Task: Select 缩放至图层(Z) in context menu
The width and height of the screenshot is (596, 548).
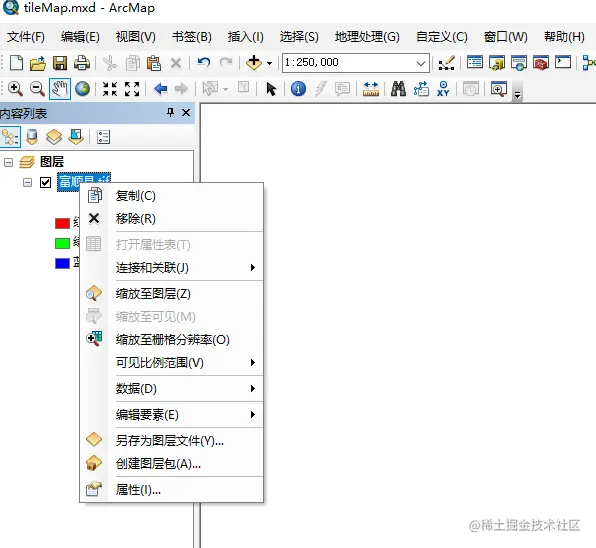Action: click(172, 294)
